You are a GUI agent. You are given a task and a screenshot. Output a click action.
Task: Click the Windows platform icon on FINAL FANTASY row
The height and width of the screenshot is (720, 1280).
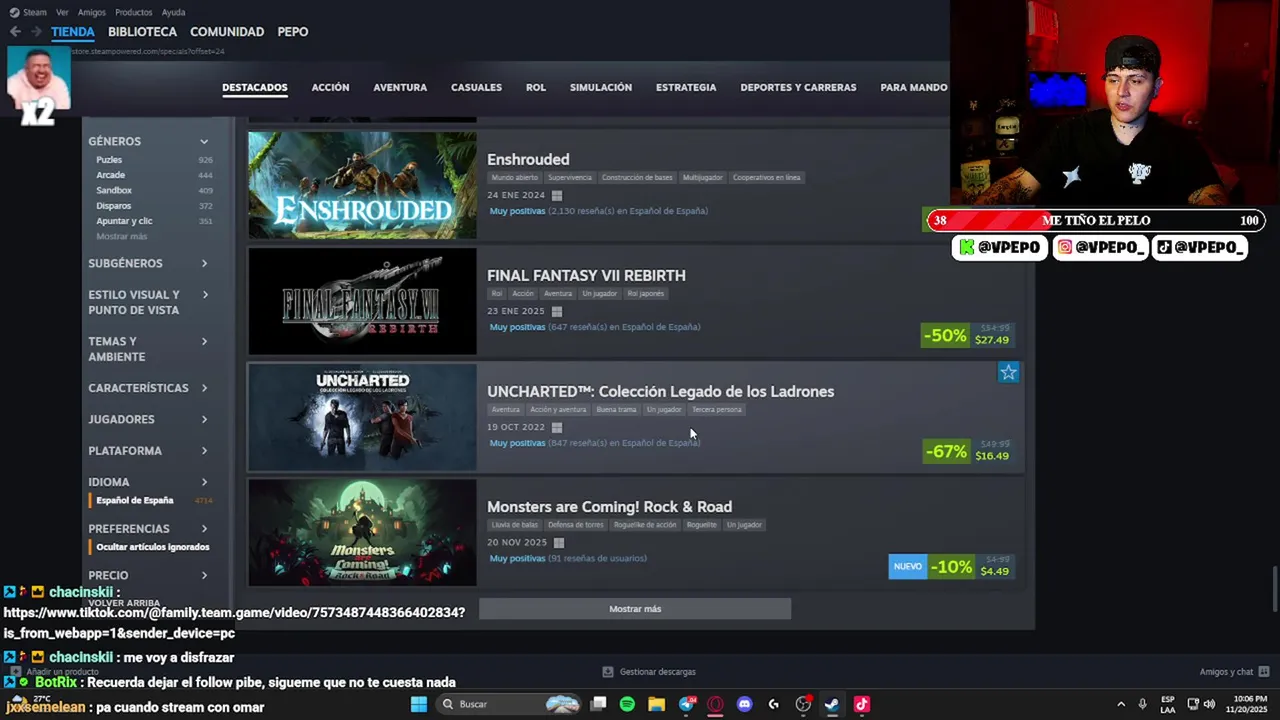coord(557,312)
